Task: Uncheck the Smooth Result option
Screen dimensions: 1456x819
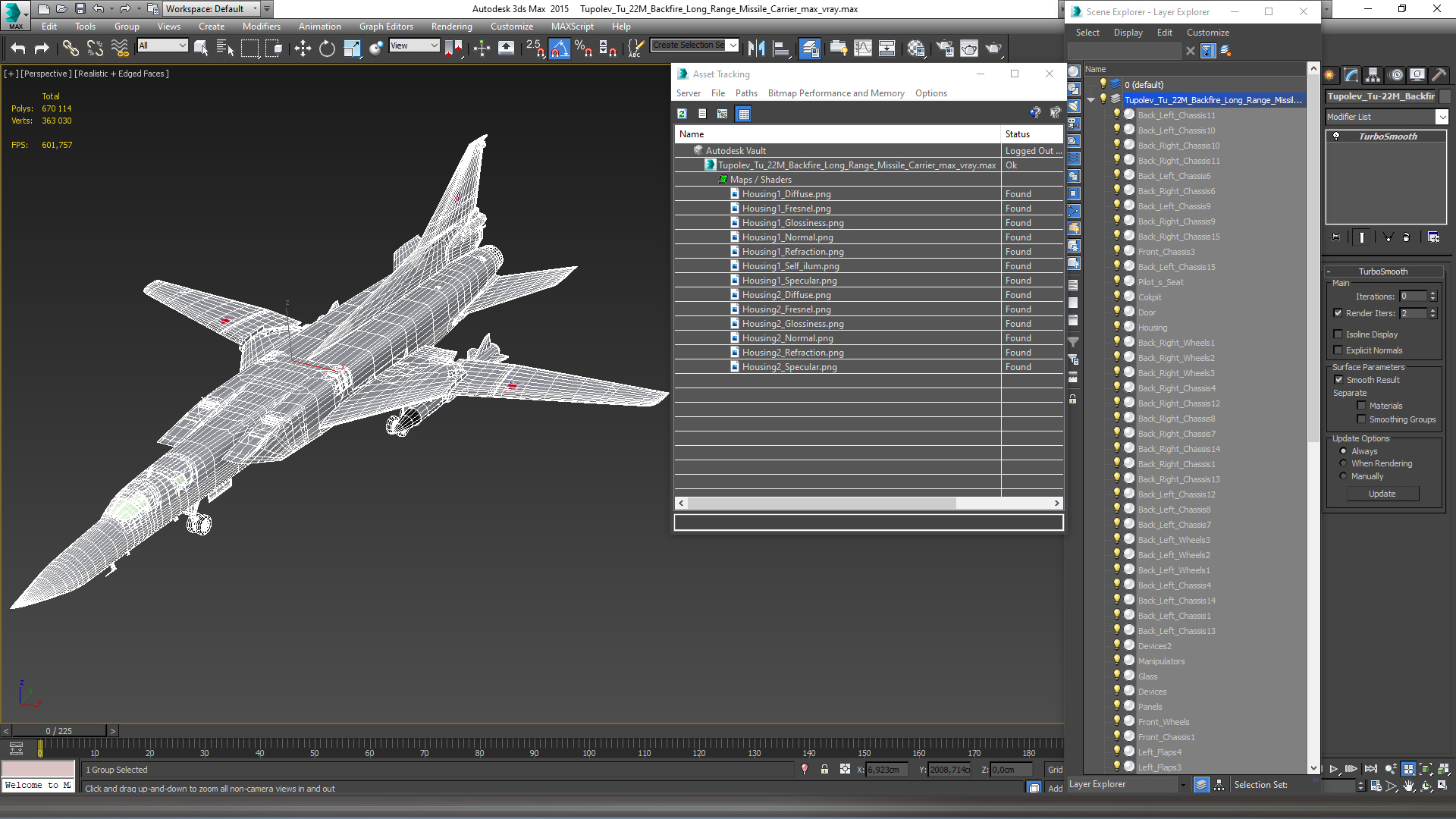Action: [1338, 380]
